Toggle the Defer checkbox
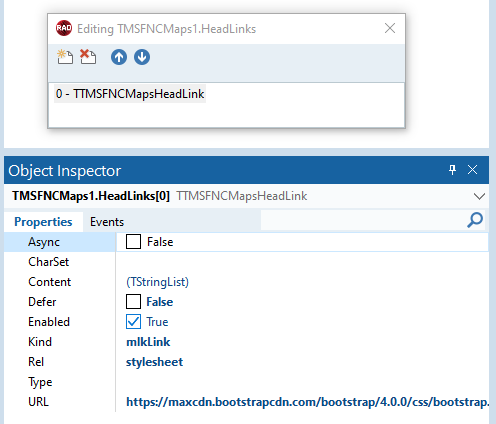496x424 pixels. (x=133, y=302)
